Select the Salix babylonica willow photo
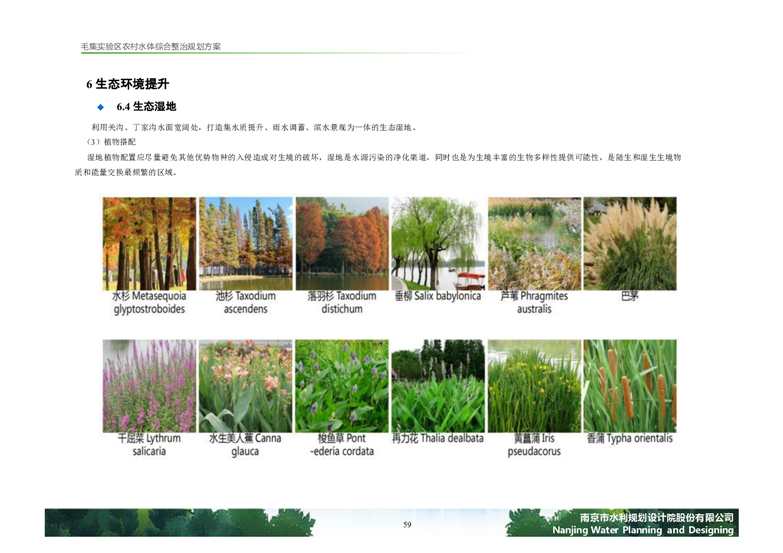This screenshot has width=783, height=553. [x=437, y=243]
